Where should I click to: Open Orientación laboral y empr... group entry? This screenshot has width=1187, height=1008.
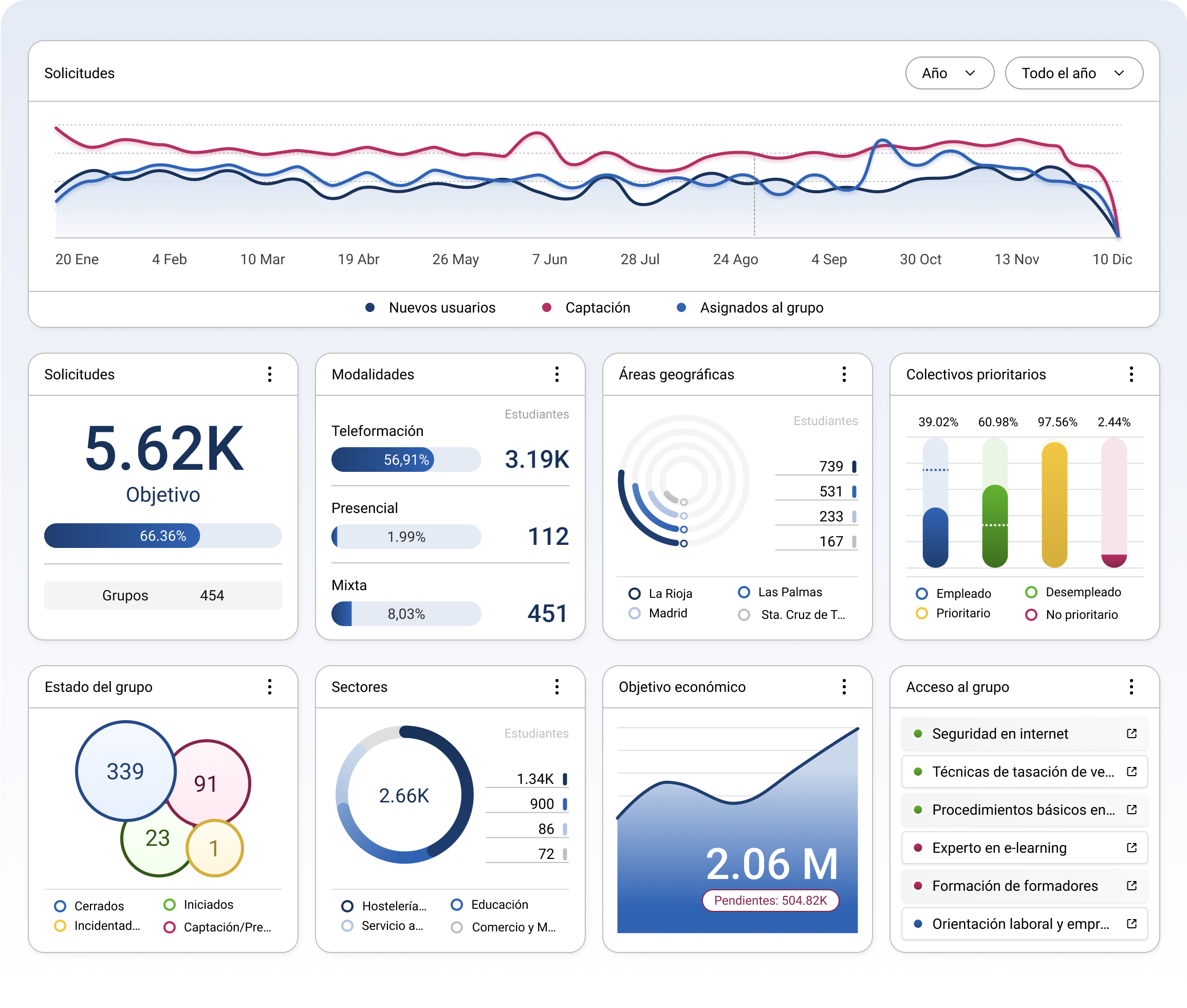tap(1020, 924)
